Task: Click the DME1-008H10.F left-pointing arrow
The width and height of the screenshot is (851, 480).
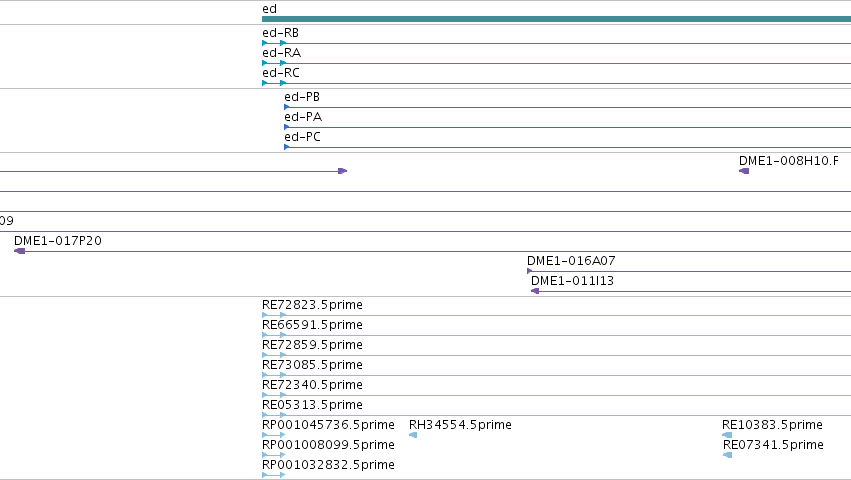Action: tap(744, 171)
